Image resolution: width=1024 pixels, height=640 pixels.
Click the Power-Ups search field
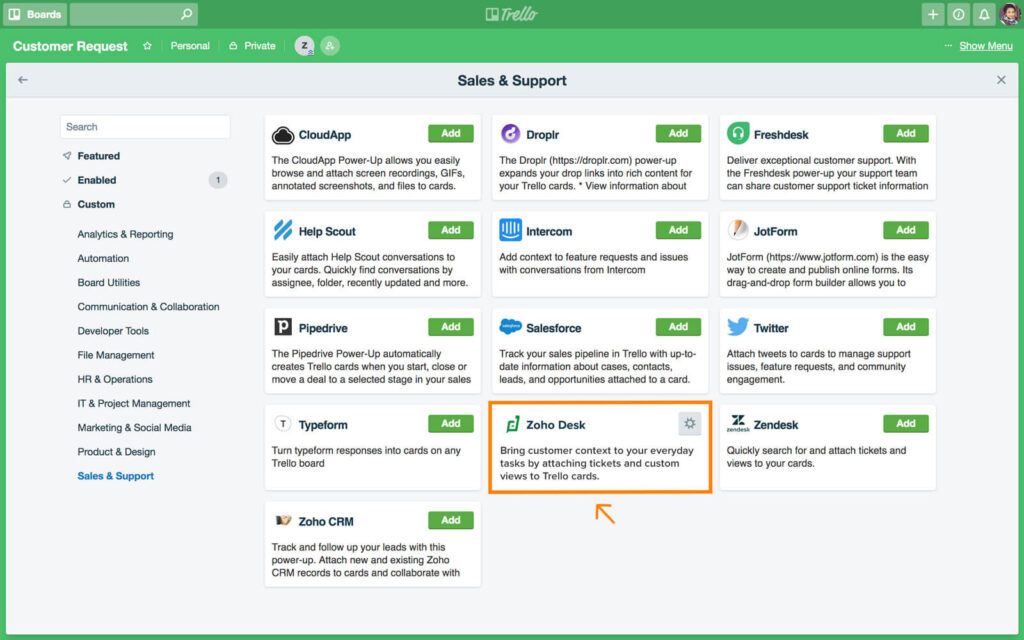click(145, 127)
